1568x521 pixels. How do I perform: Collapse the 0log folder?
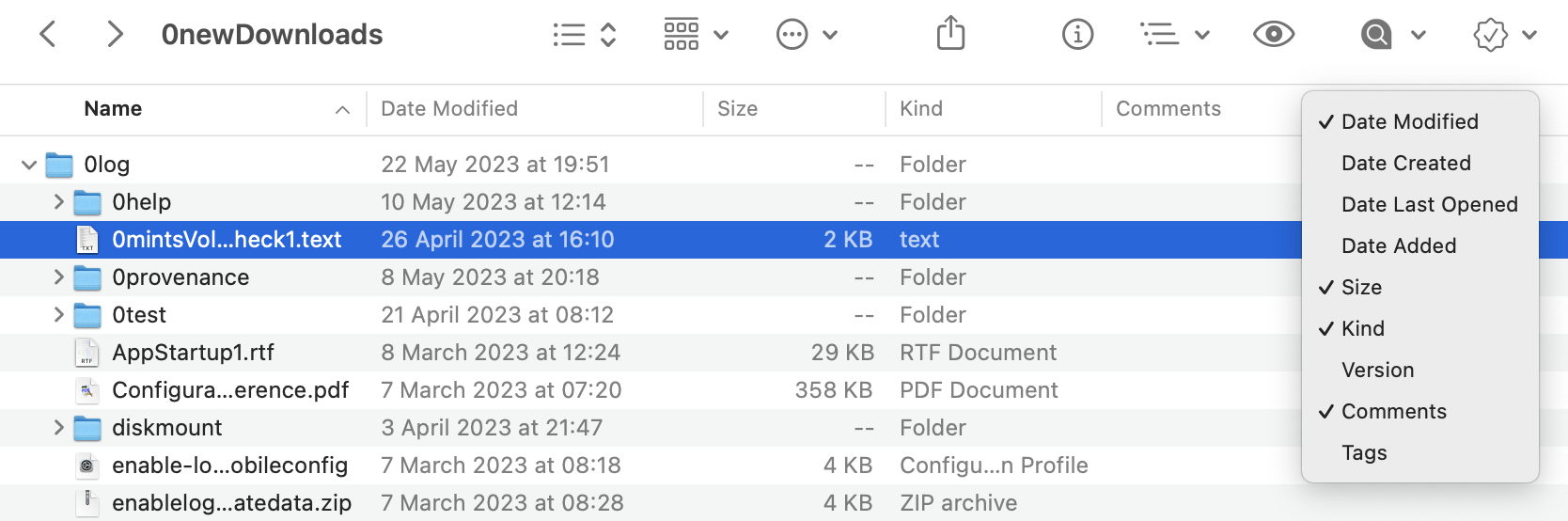pos(29,166)
